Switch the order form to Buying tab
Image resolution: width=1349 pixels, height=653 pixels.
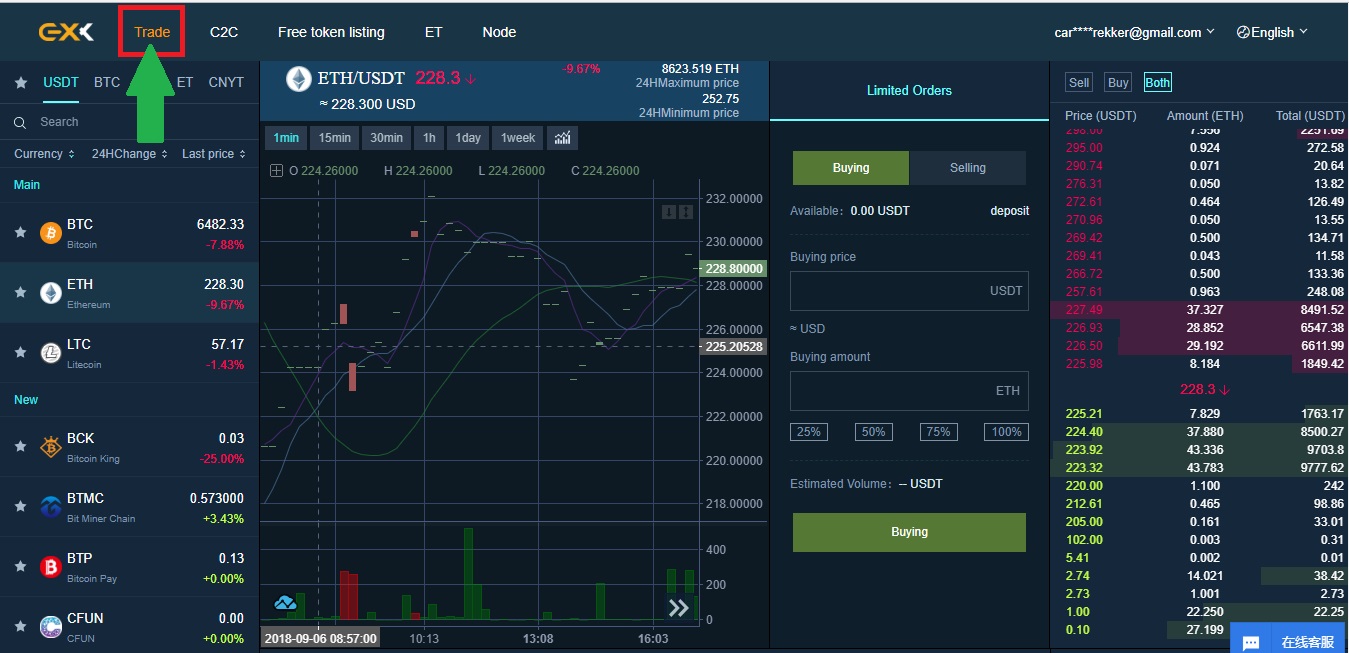click(x=851, y=168)
